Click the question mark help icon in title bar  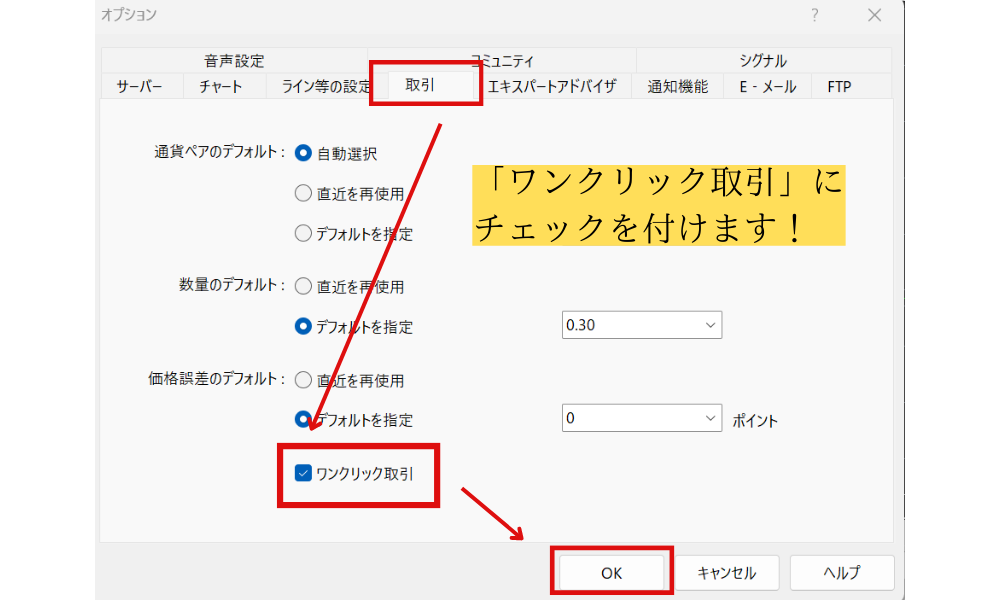[x=815, y=15]
